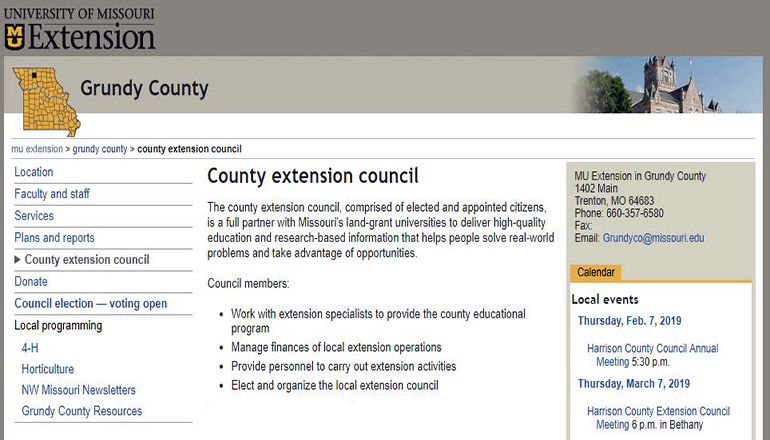The height and width of the screenshot is (440, 770).
Task: Open Grundy County Resources link
Action: [x=82, y=411]
